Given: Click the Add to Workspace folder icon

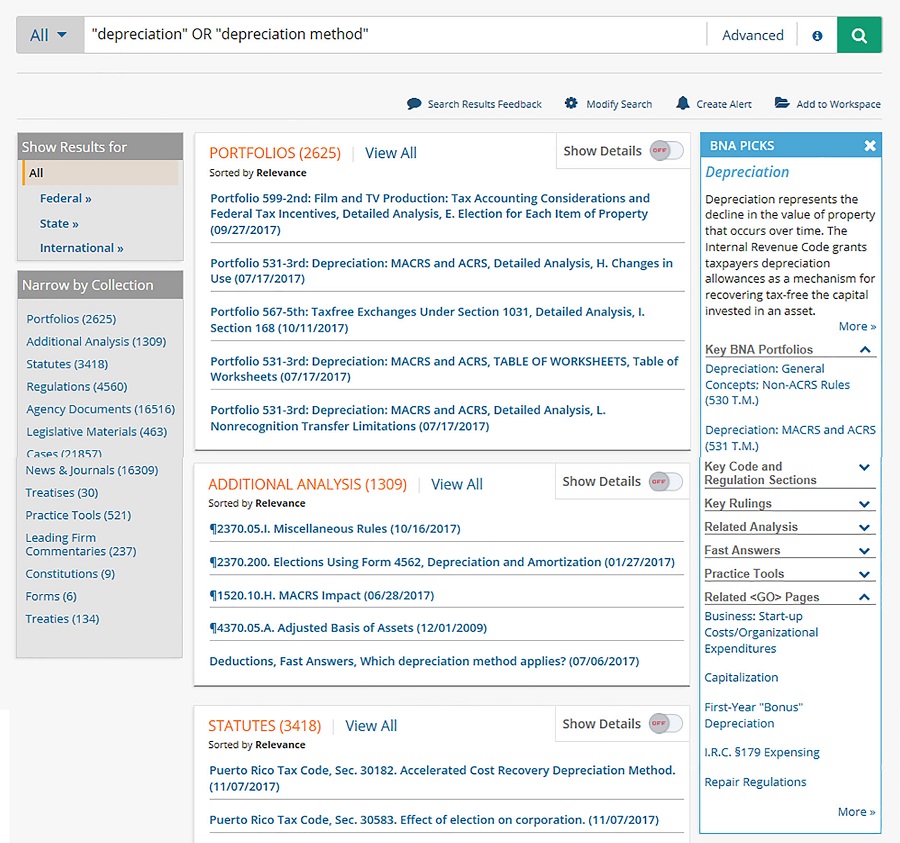Looking at the screenshot, I should 782,104.
